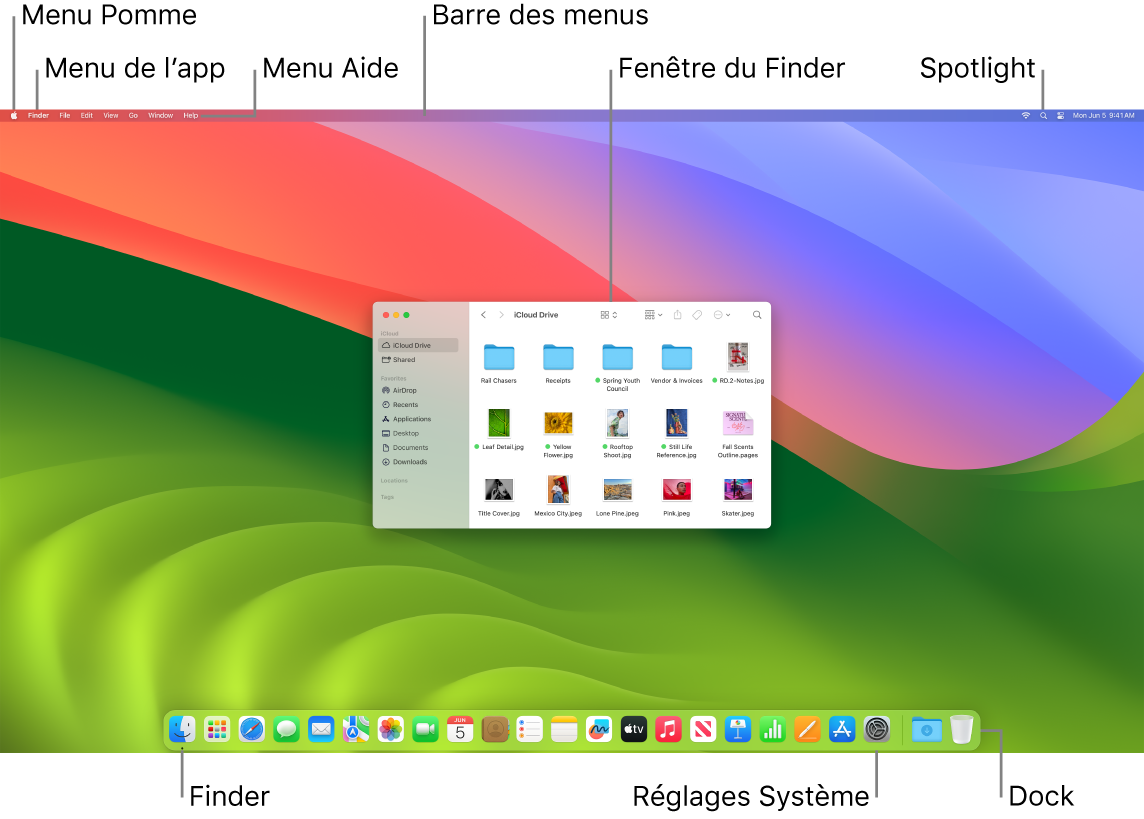Click the Wi-Fi status icon
The height and width of the screenshot is (819, 1144).
(x=1025, y=115)
